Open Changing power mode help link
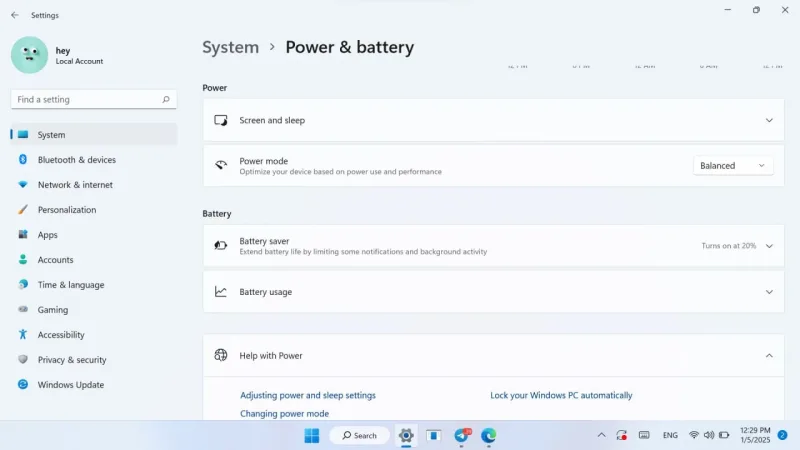The image size is (800, 450). click(284, 414)
